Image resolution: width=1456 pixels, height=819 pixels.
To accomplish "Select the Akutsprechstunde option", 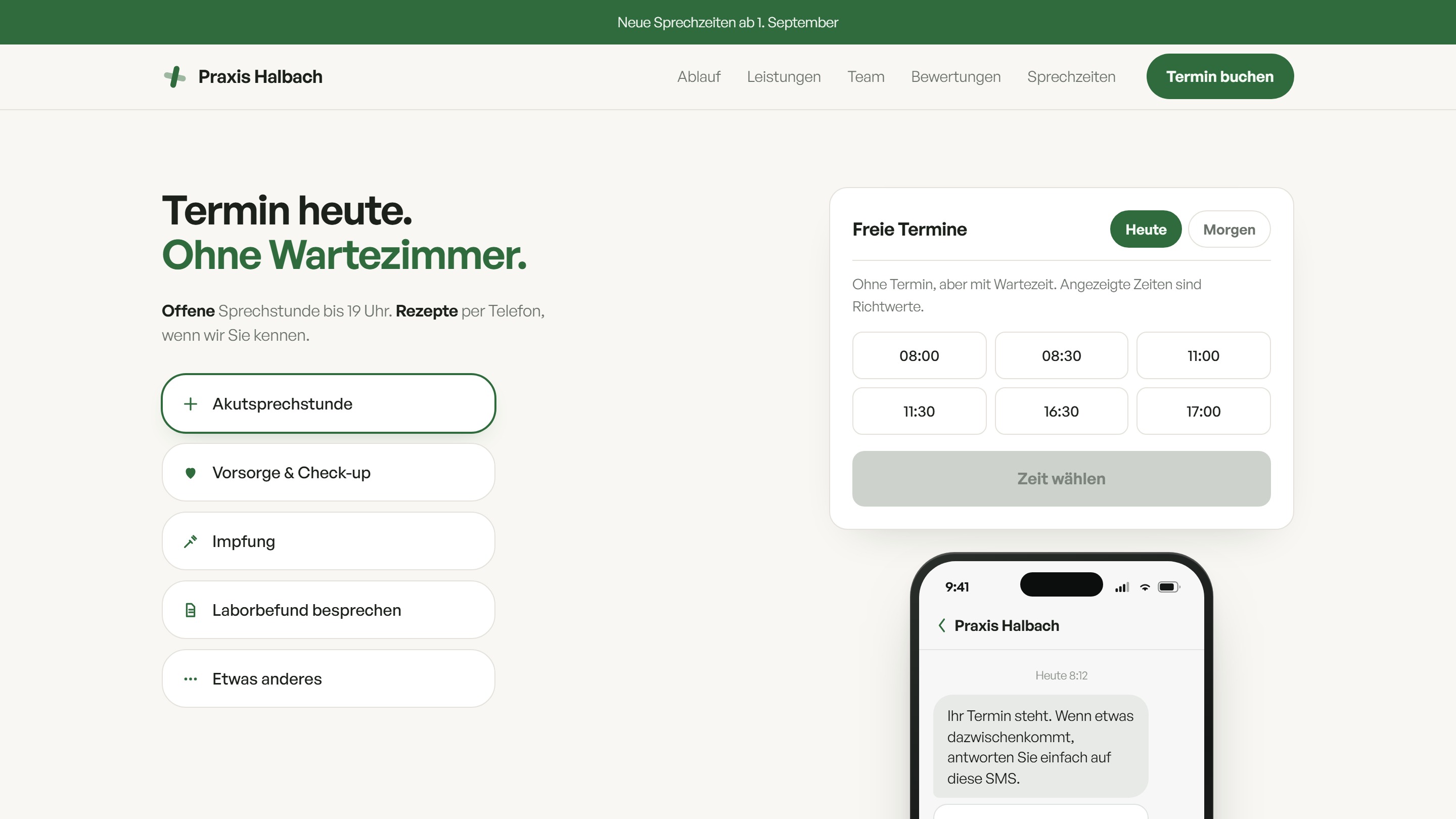I will coord(329,403).
